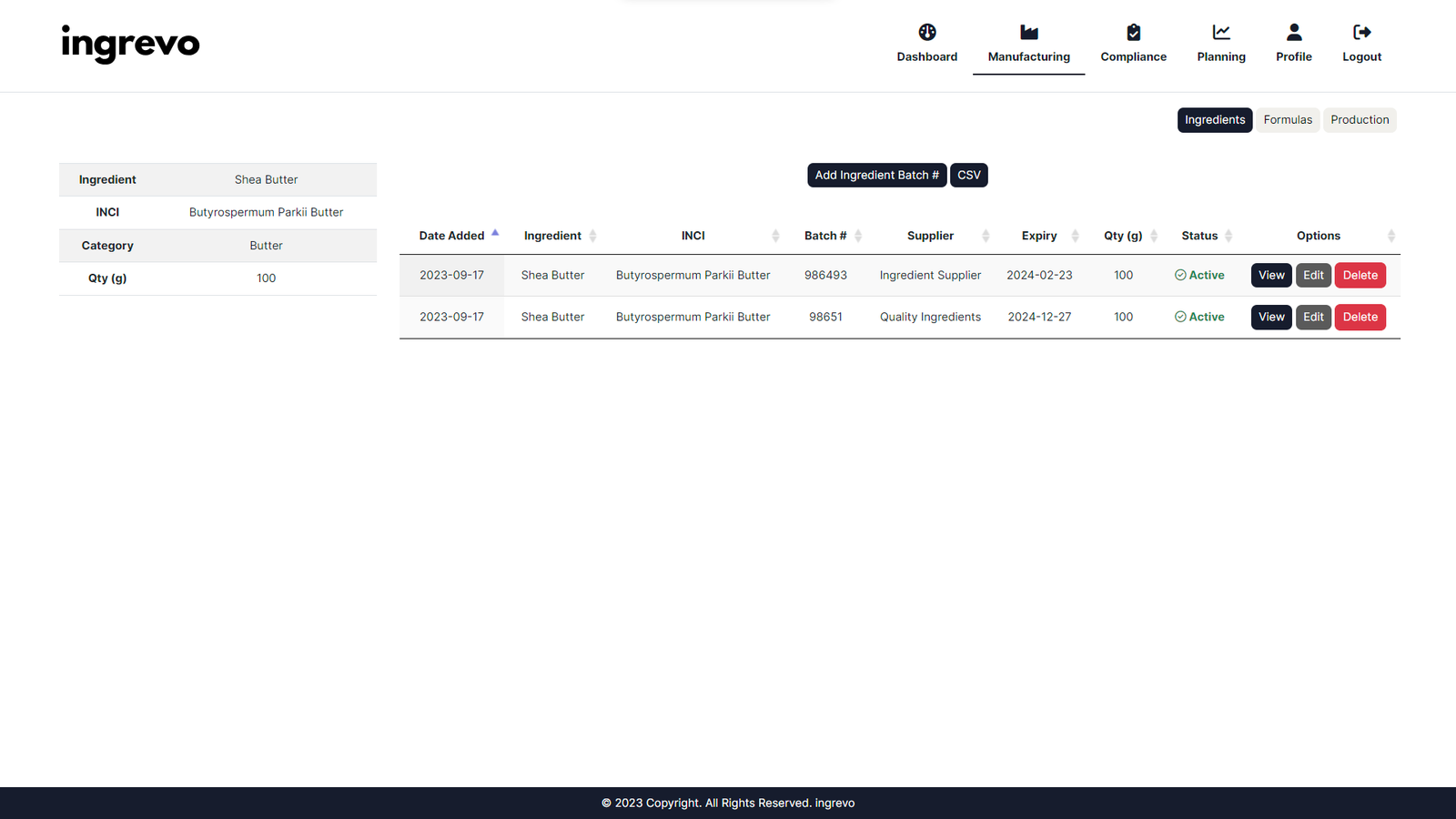Image resolution: width=1456 pixels, height=819 pixels.
Task: Click the Manufacturing factory icon
Action: click(1029, 32)
